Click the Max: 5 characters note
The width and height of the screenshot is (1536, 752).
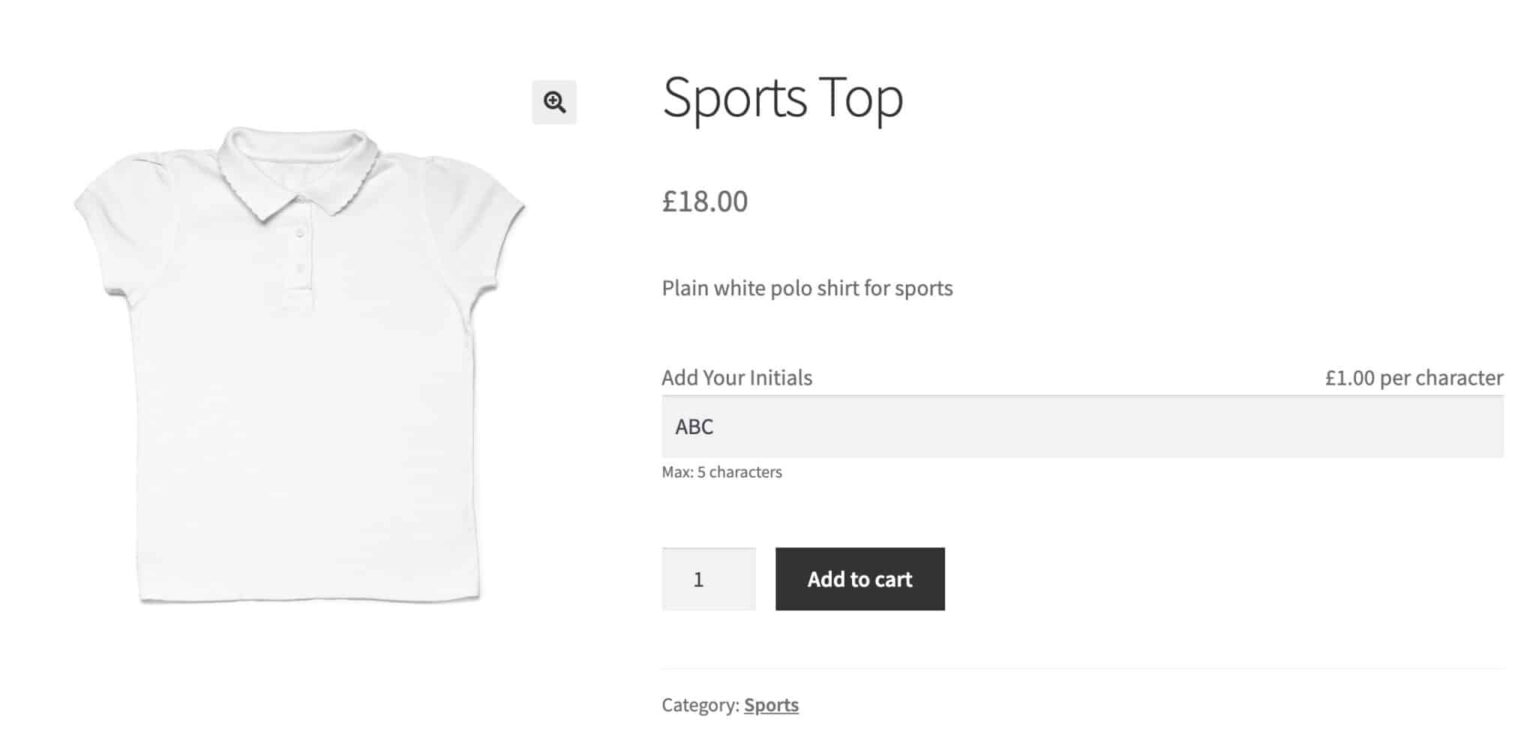pyautogui.click(x=722, y=471)
